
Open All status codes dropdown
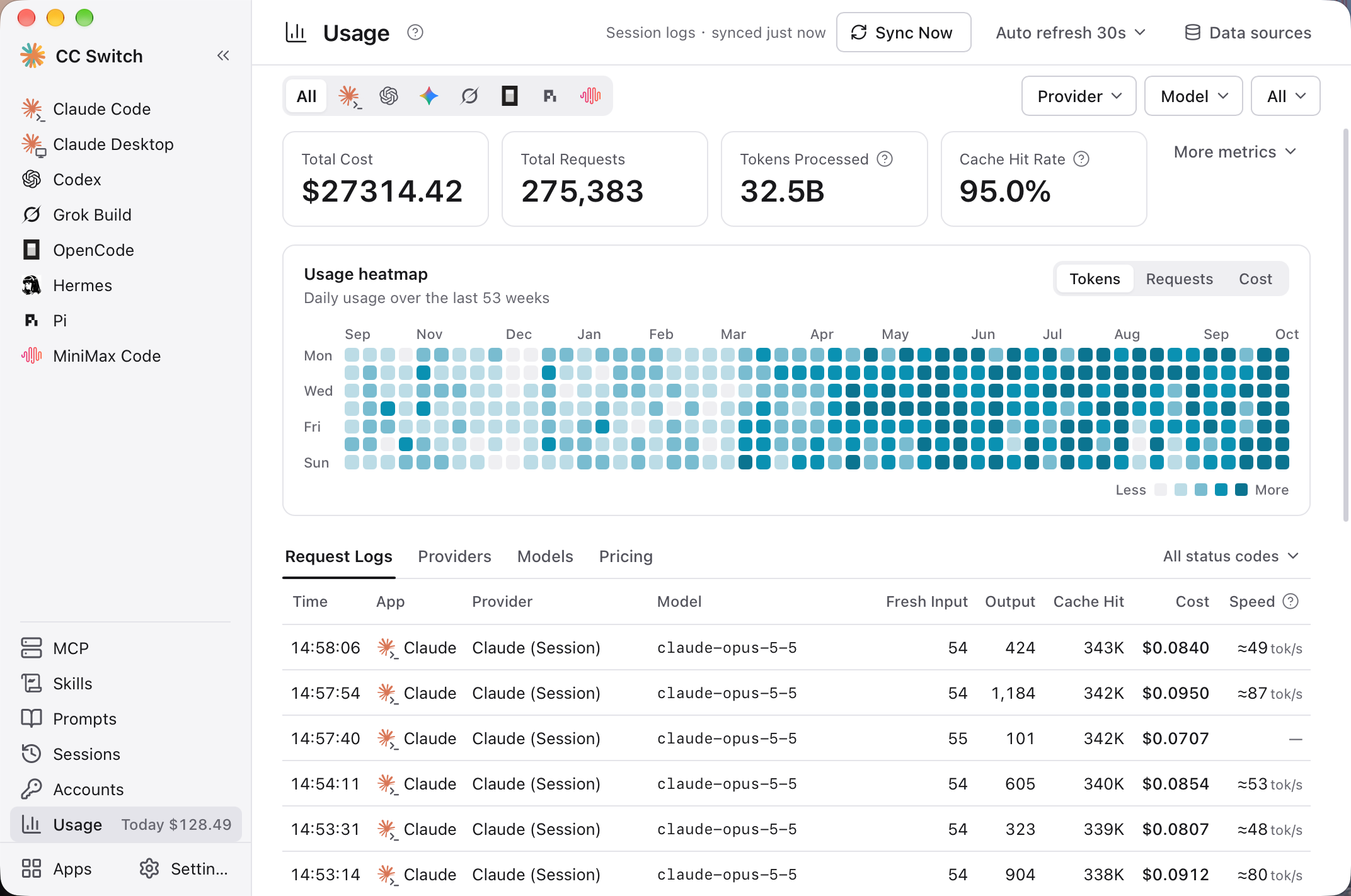click(x=1231, y=556)
